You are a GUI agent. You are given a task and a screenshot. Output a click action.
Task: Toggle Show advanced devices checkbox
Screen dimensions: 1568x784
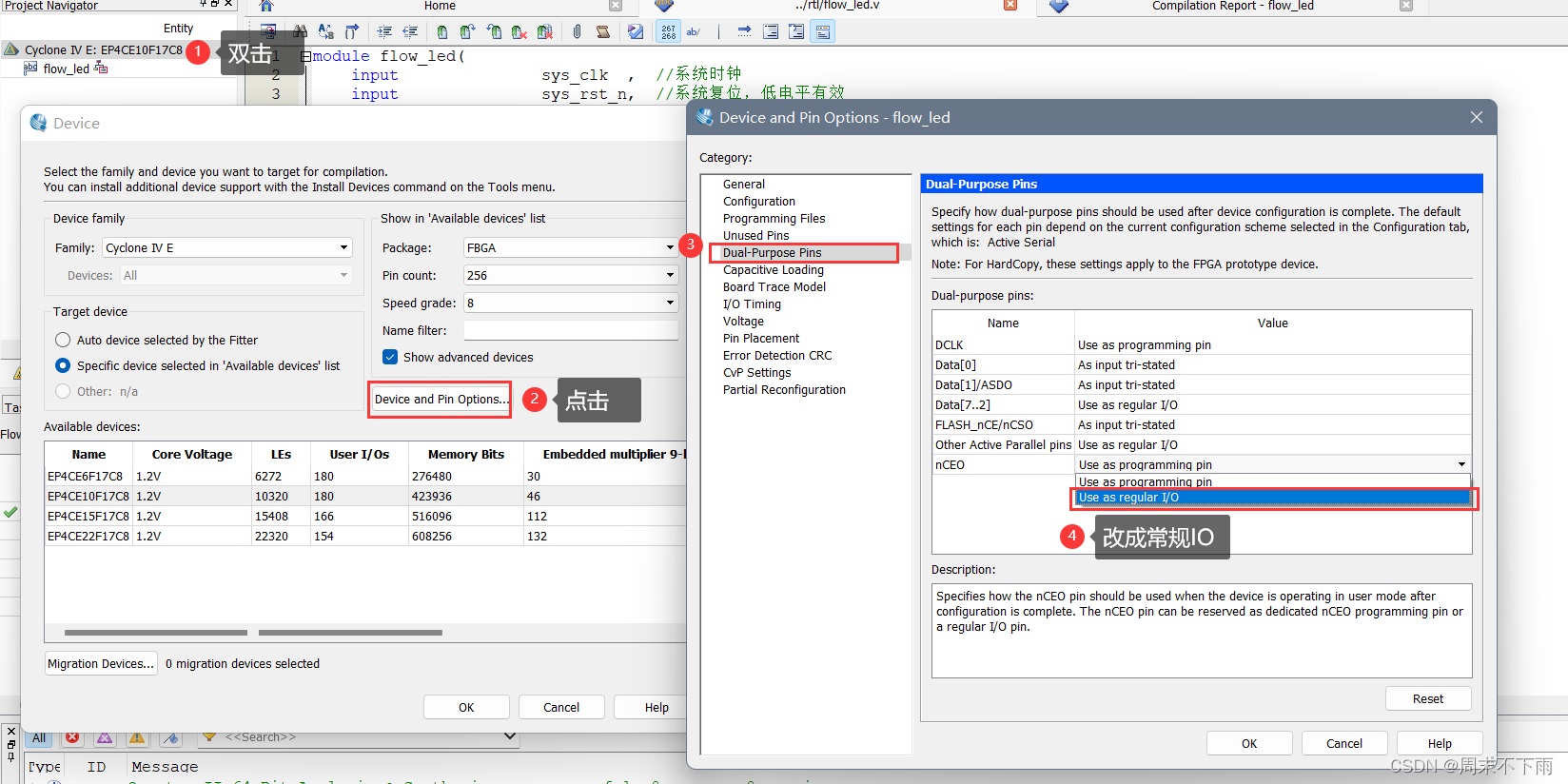click(x=390, y=357)
